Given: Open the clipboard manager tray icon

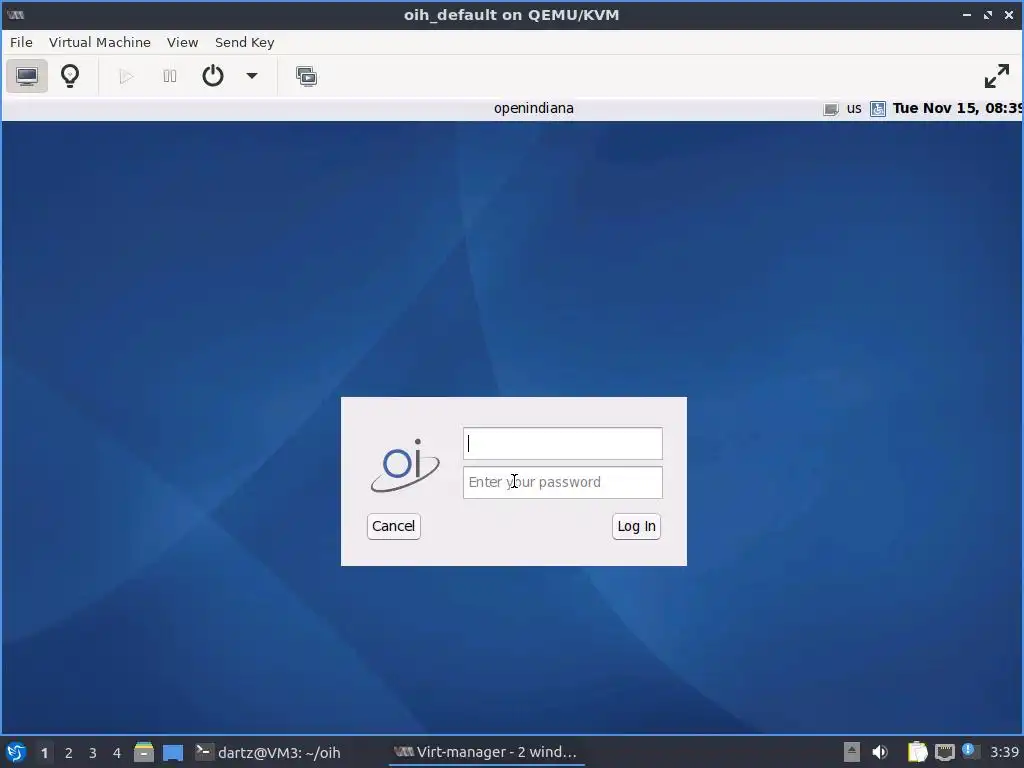Looking at the screenshot, I should pos(917,752).
